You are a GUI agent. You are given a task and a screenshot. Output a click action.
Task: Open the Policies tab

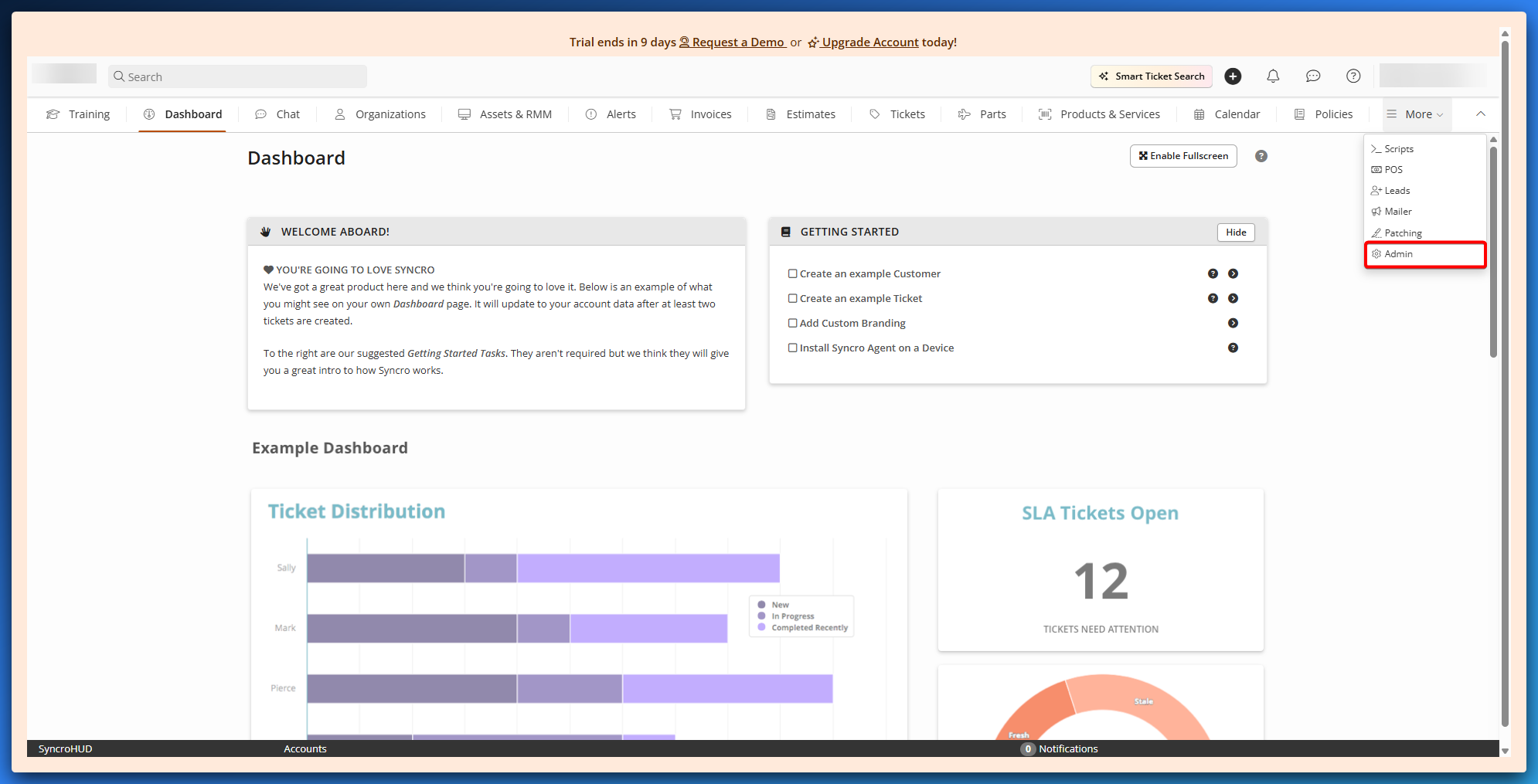(1324, 114)
